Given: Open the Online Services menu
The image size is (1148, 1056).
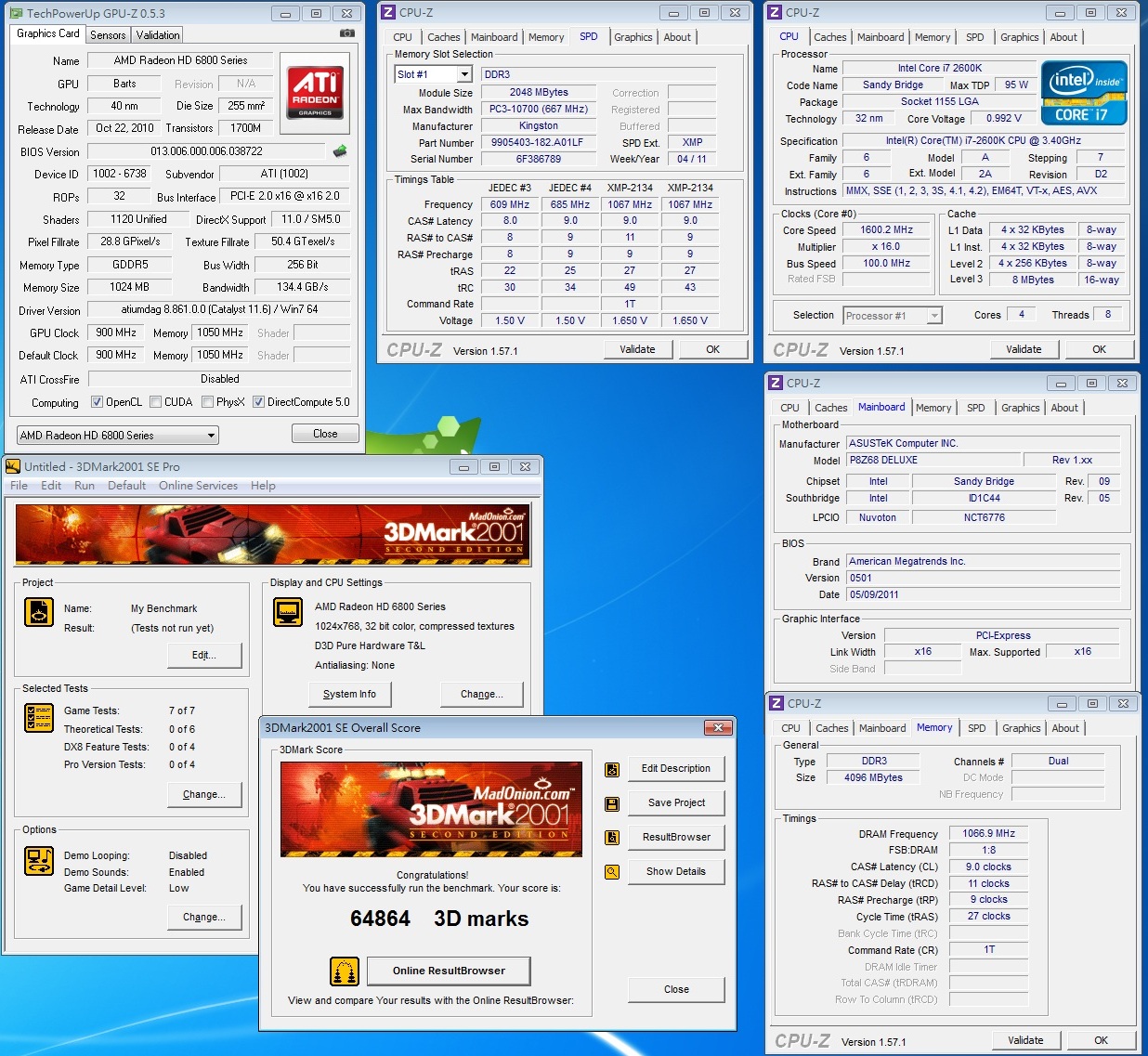Looking at the screenshot, I should click(x=198, y=486).
